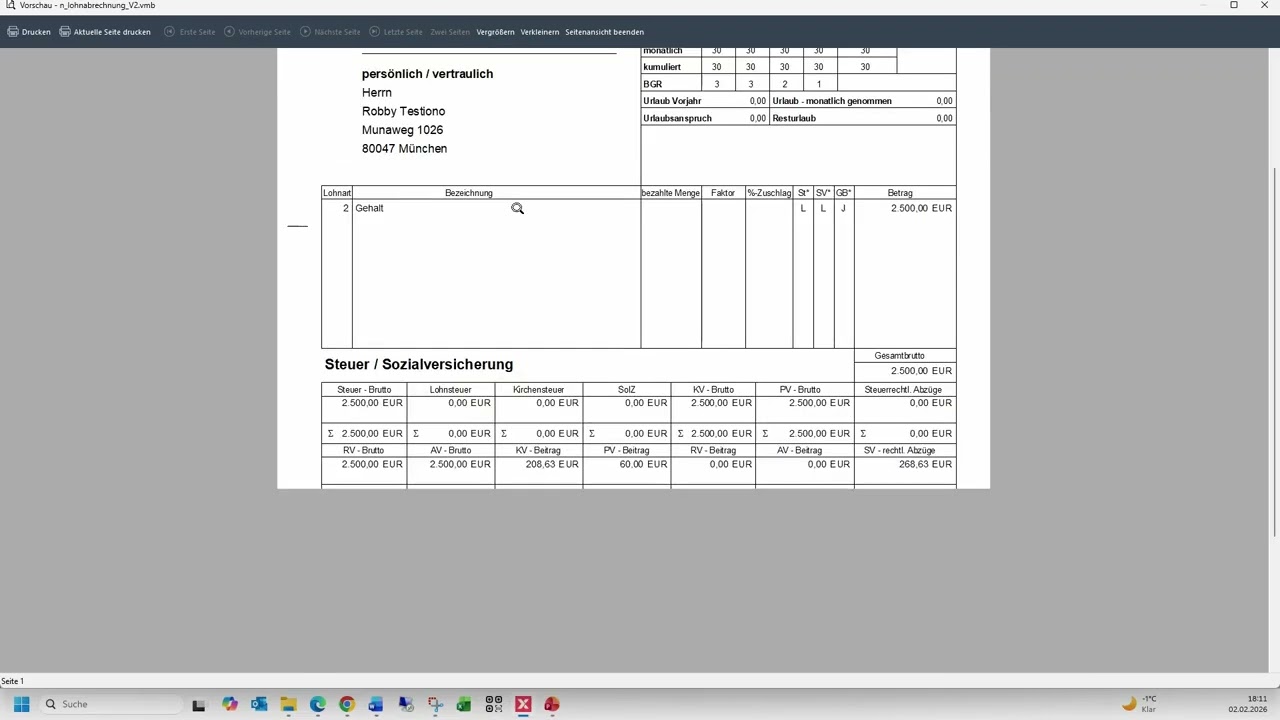This screenshot has height=720, width=1280.
Task: Click the 'Urlaubsanspruch' label
Action: click(x=677, y=118)
